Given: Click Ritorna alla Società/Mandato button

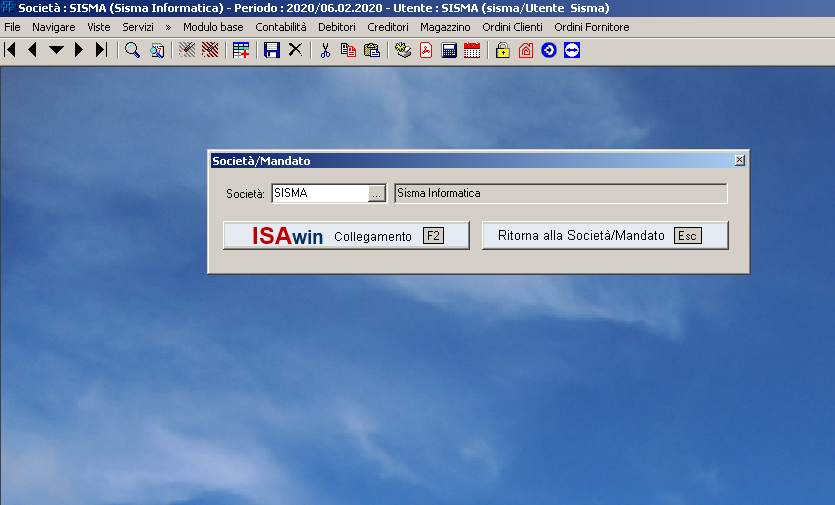Looking at the screenshot, I should pos(604,236).
